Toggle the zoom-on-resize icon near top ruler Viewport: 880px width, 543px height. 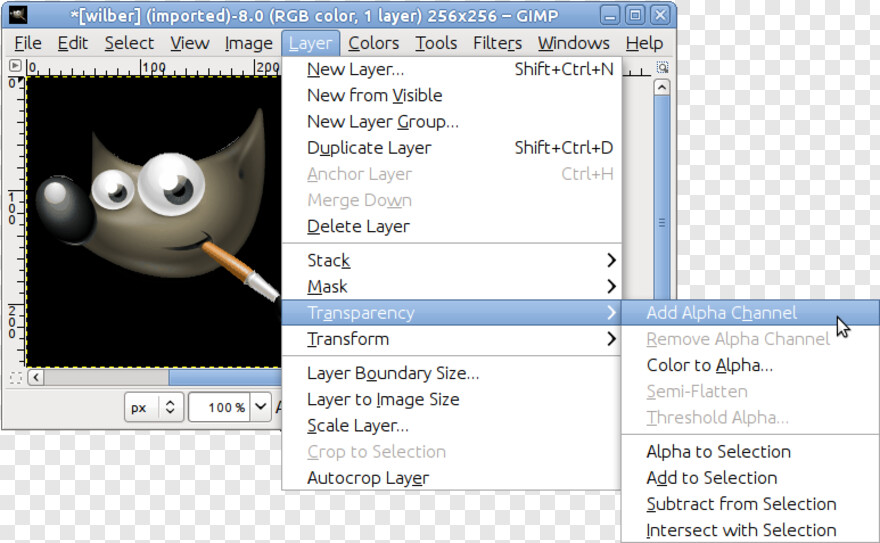tap(662, 67)
